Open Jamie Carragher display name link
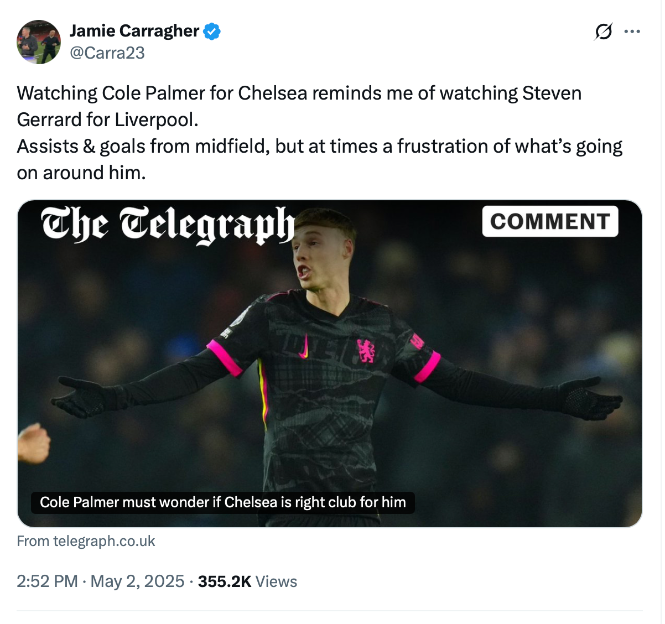 pyautogui.click(x=134, y=31)
